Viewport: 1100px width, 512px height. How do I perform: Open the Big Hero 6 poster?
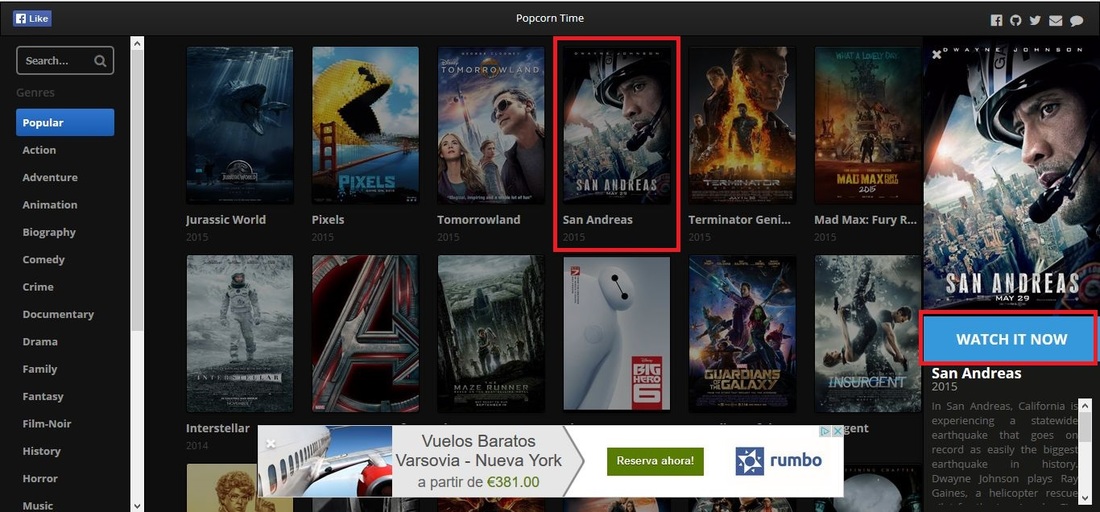617,333
